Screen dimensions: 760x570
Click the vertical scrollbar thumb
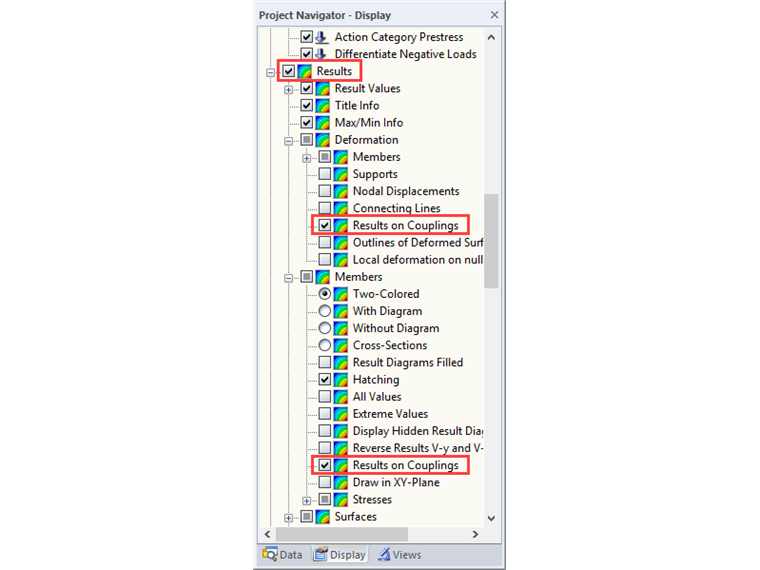point(491,241)
